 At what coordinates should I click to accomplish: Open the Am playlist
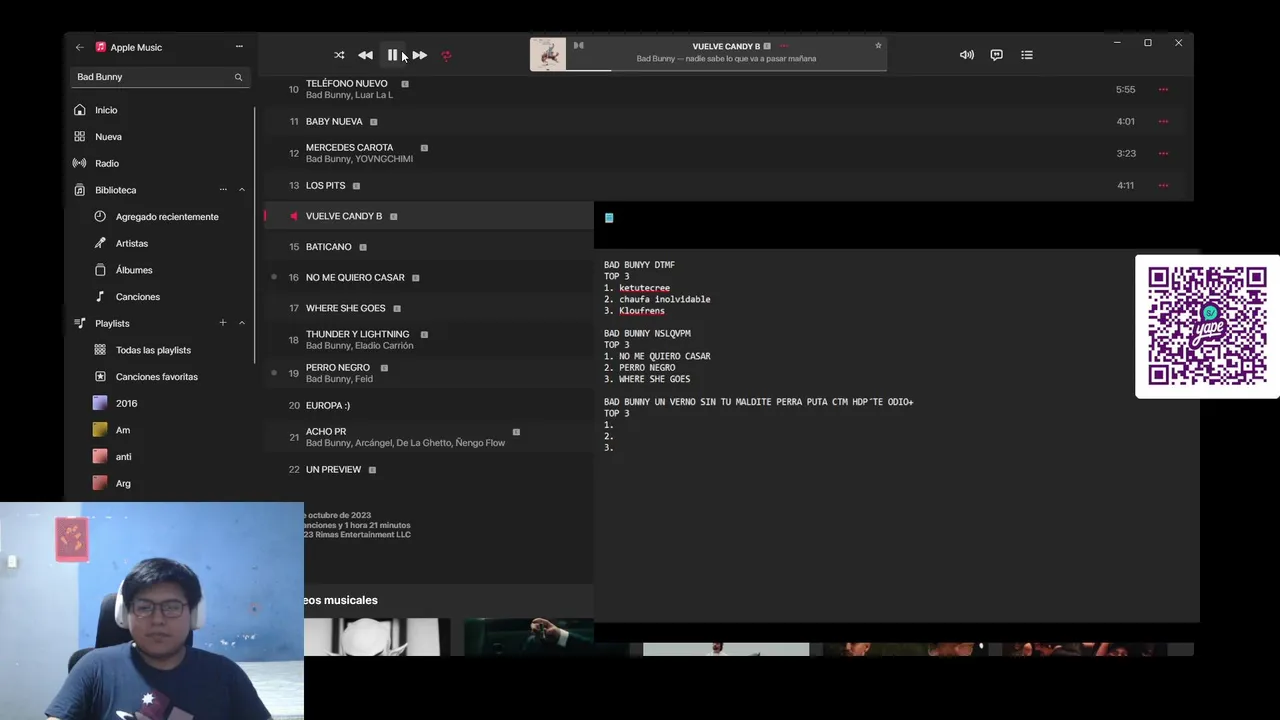(x=123, y=430)
